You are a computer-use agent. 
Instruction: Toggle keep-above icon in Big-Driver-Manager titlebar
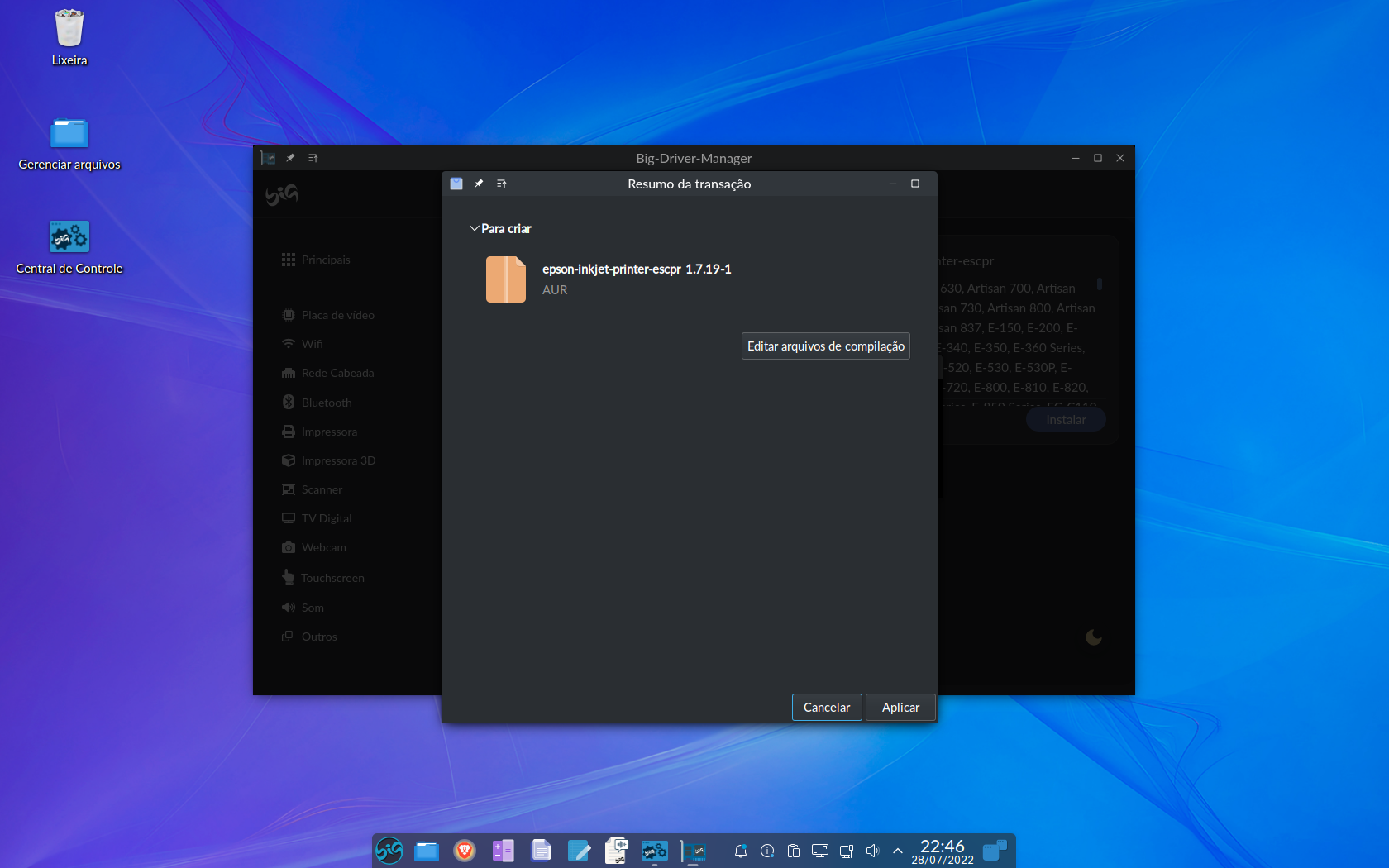[313, 158]
